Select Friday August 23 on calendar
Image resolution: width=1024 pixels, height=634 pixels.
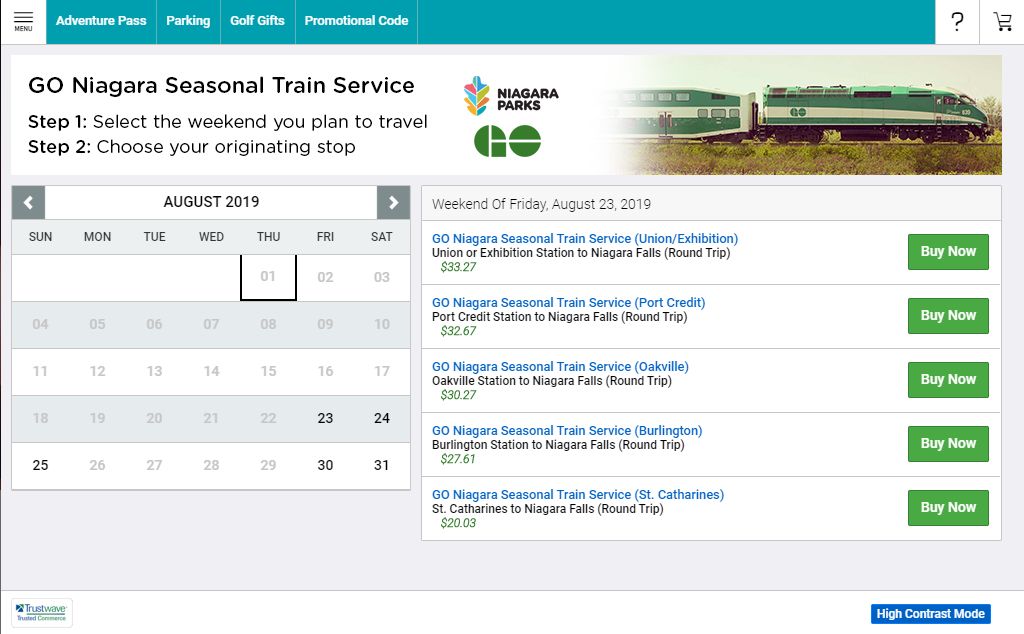click(325, 418)
